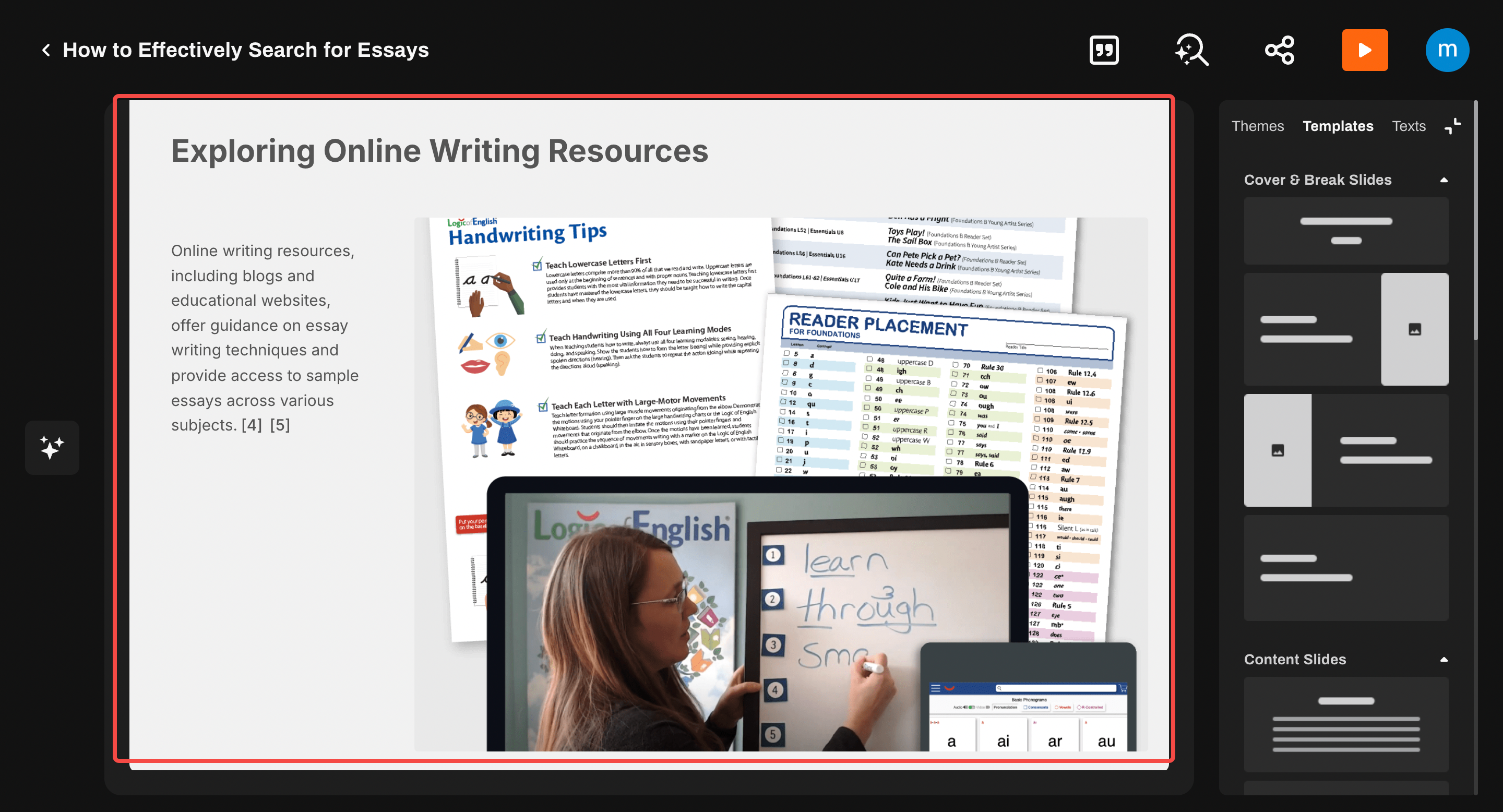This screenshot has width=1503, height=812.
Task: Choose the left-aligned text-only cover template
Action: point(1346,568)
